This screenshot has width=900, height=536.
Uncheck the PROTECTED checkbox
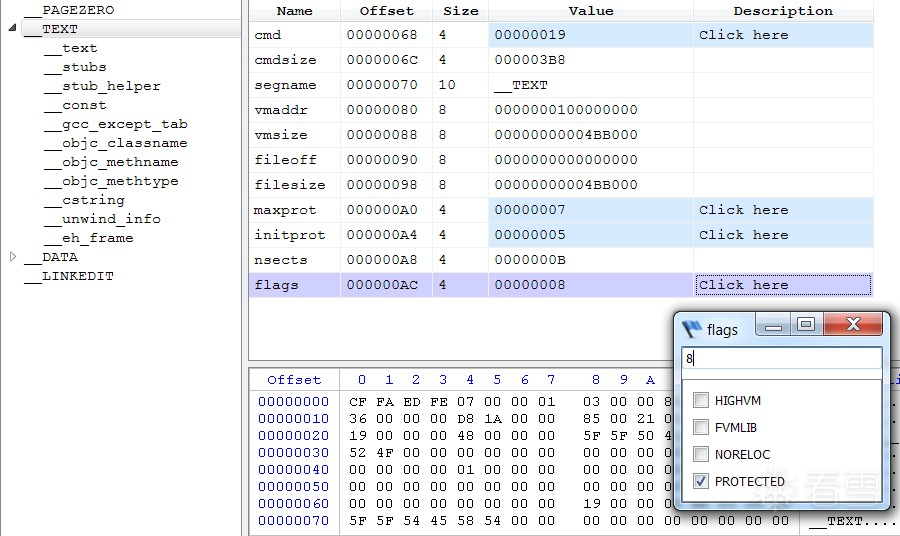point(701,481)
